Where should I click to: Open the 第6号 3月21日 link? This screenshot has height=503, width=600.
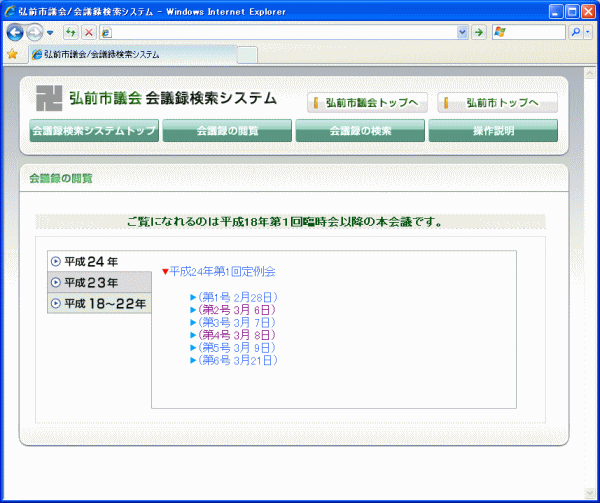point(238,360)
